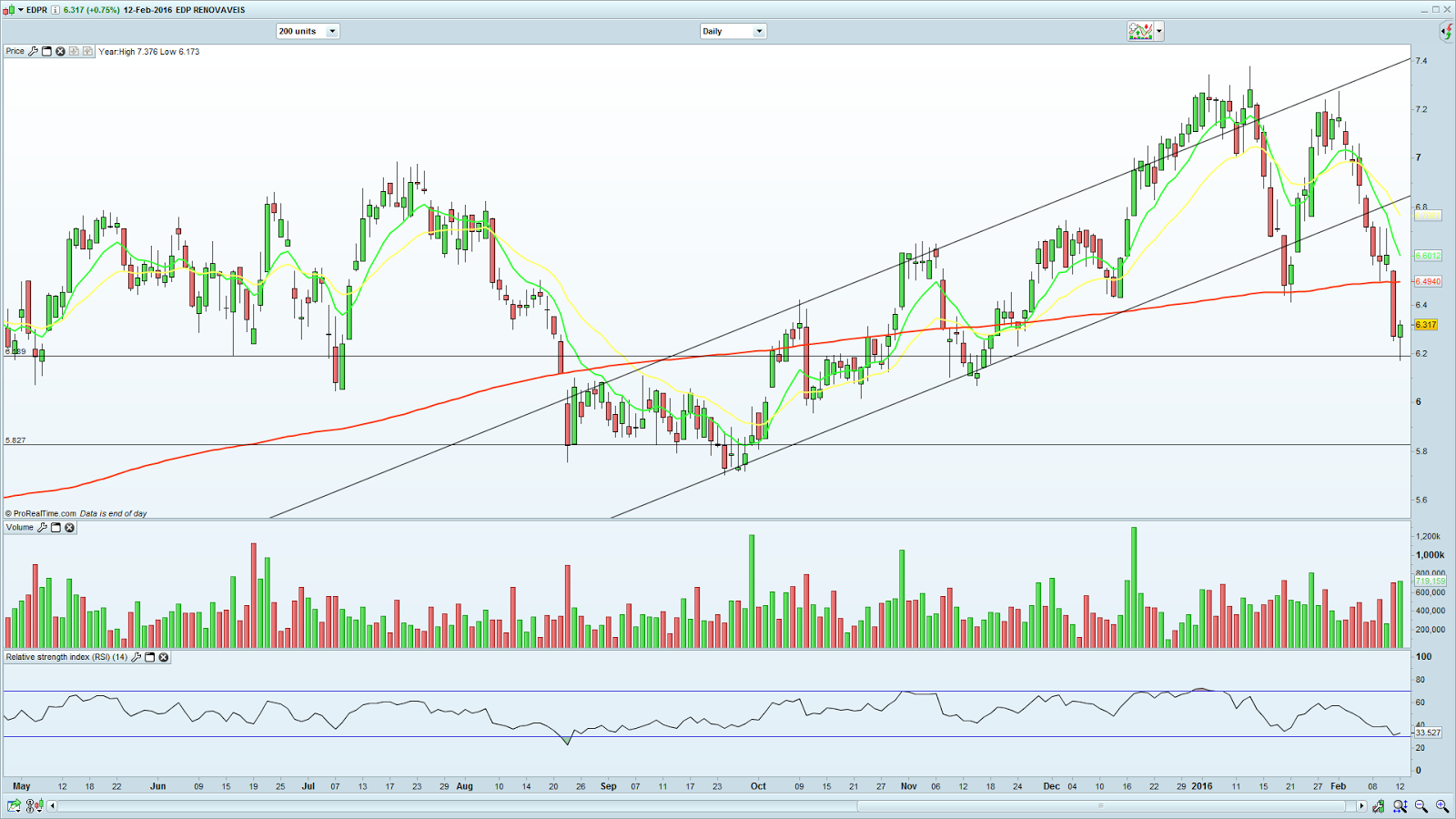Expand the indicator button dropdown arrow
This screenshot has width=1456, height=819.
point(1159,31)
